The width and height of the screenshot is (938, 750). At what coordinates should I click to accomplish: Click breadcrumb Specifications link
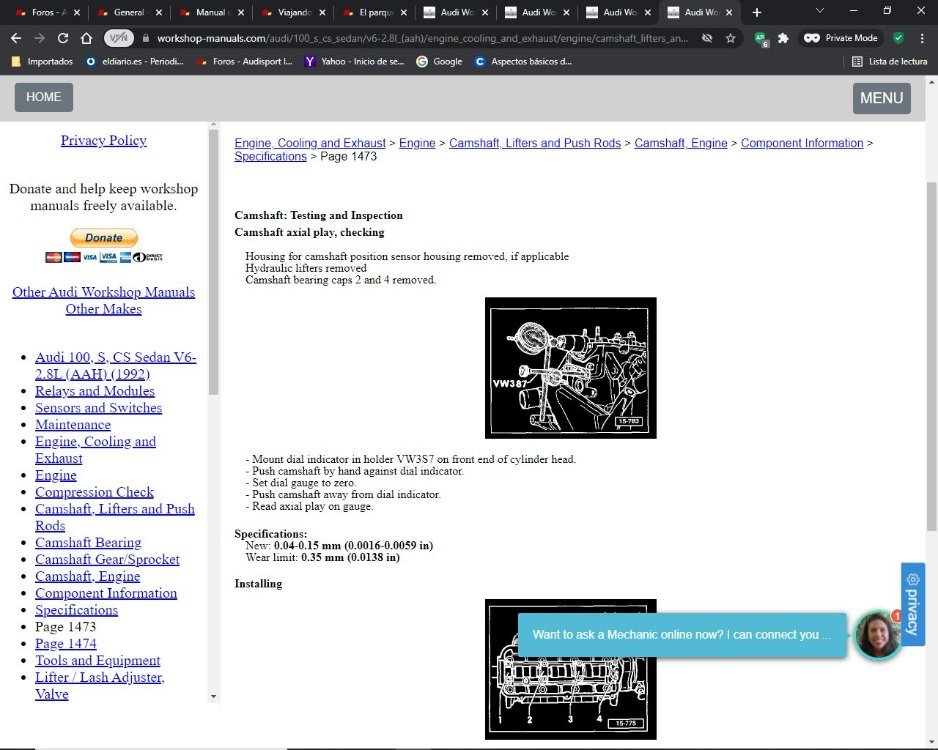point(270,156)
